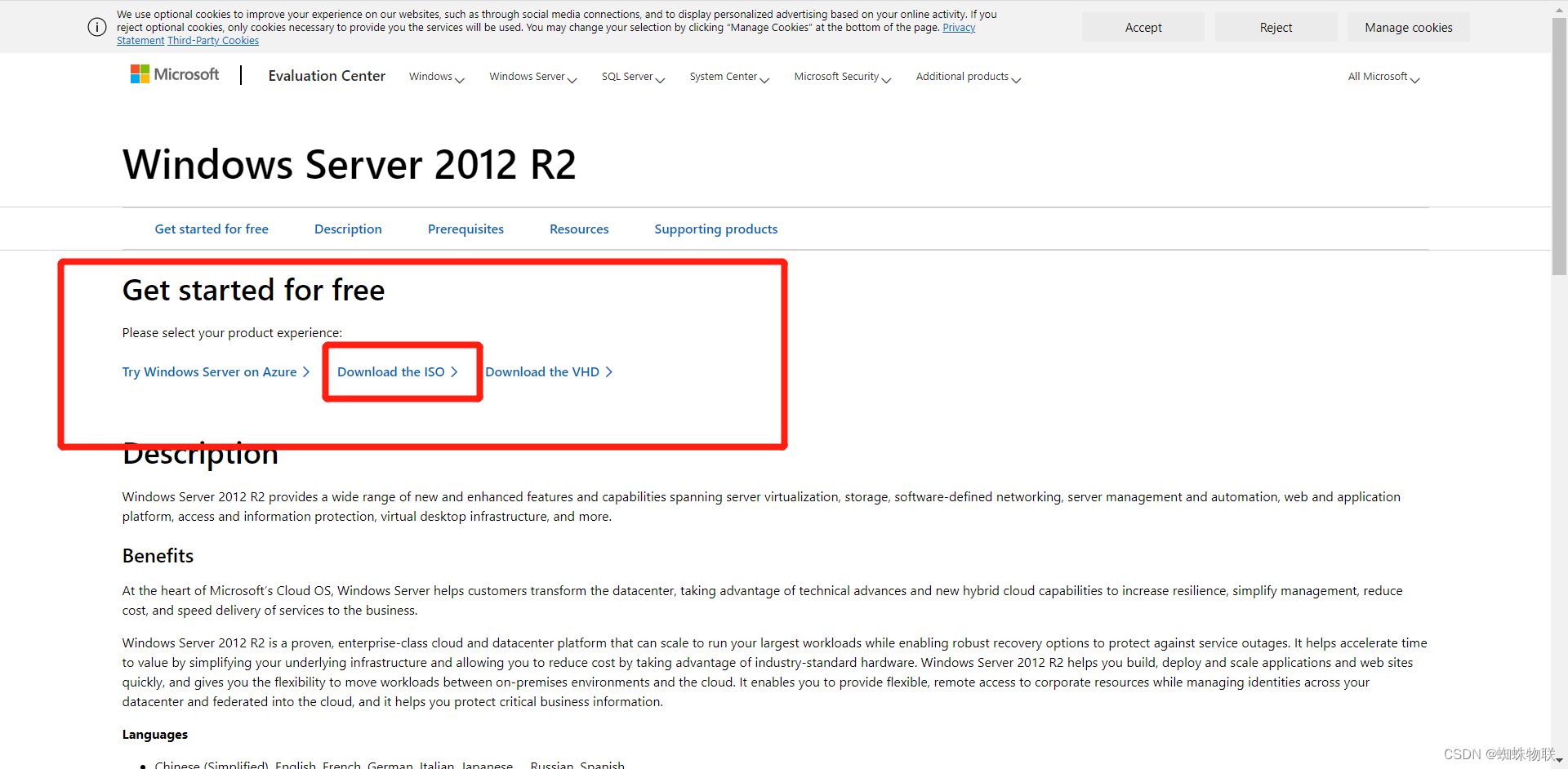Click the scrollbar down arrow
Image resolution: width=1568 pixels, height=769 pixels.
click(x=1560, y=761)
